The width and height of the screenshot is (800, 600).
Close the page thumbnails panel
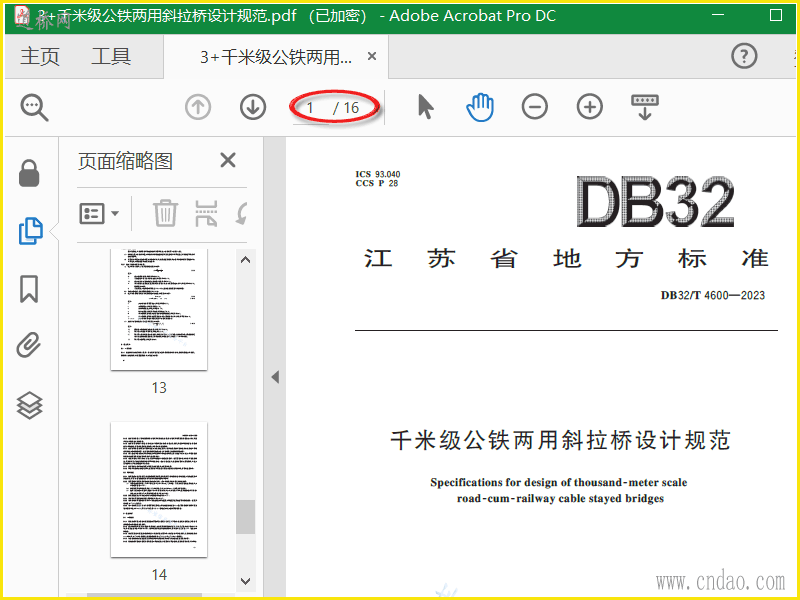(228, 160)
